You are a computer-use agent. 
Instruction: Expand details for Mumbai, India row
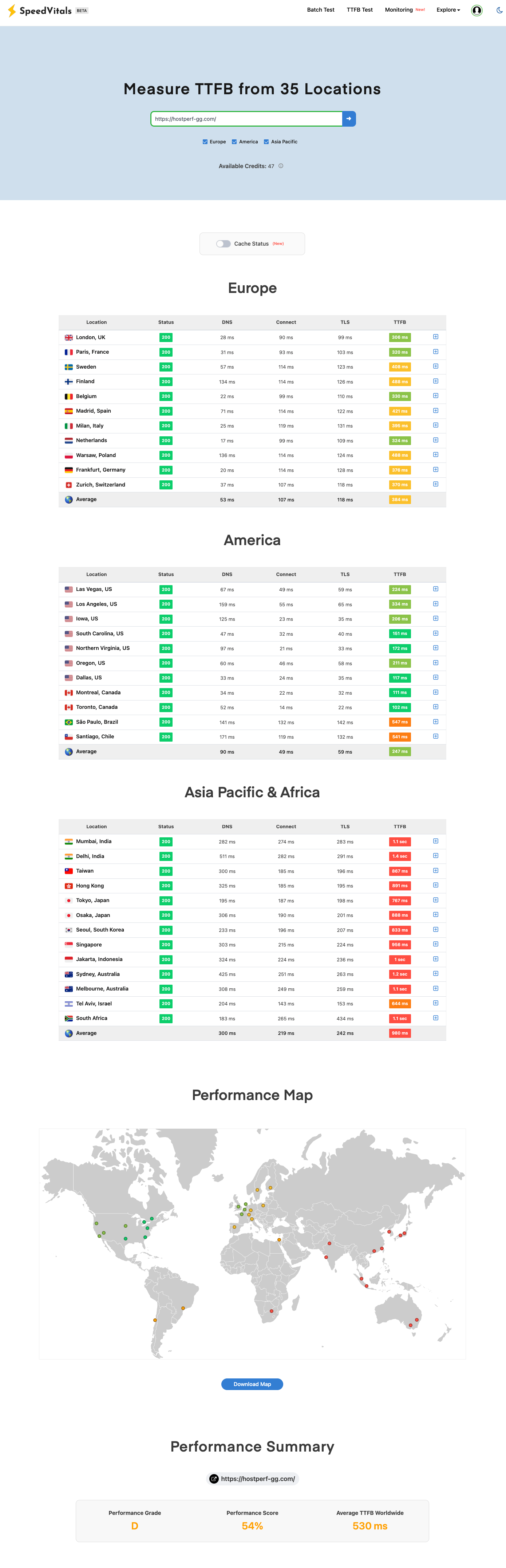[x=435, y=841]
